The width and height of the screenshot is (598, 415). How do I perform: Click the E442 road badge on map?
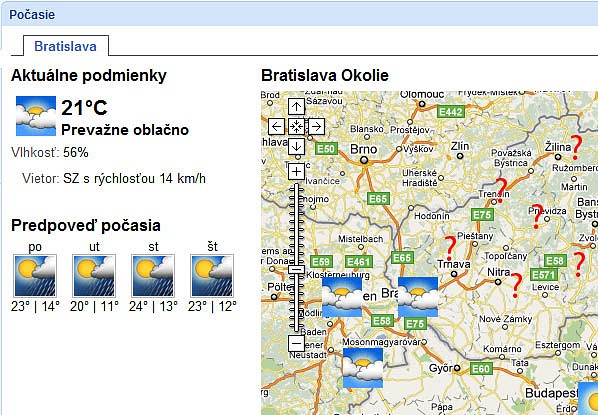(451, 112)
